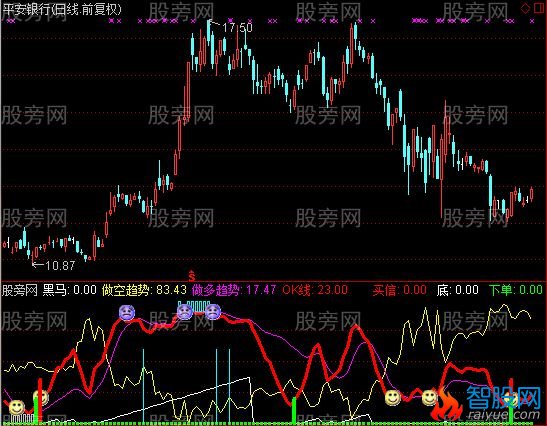
Task: Click the 做多趋势: 17.47 indicator value
Action: (234, 290)
